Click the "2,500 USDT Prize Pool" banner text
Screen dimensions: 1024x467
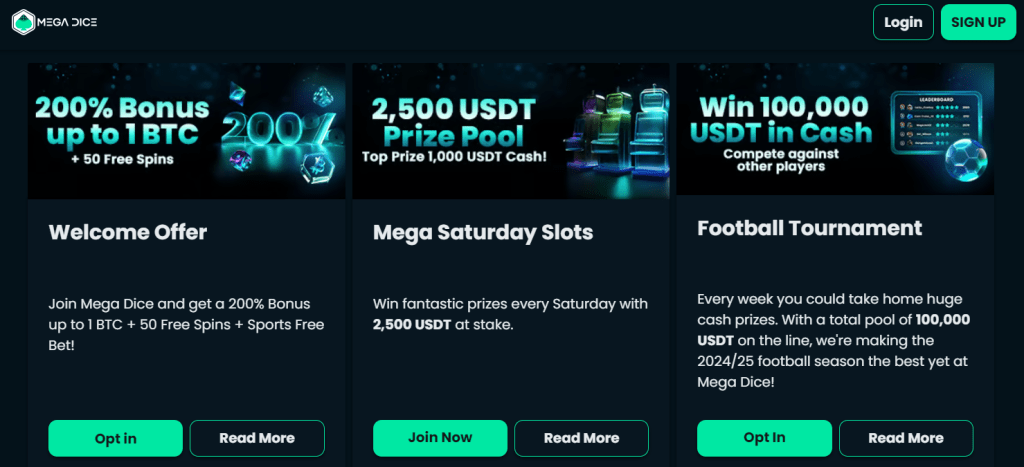click(x=455, y=122)
